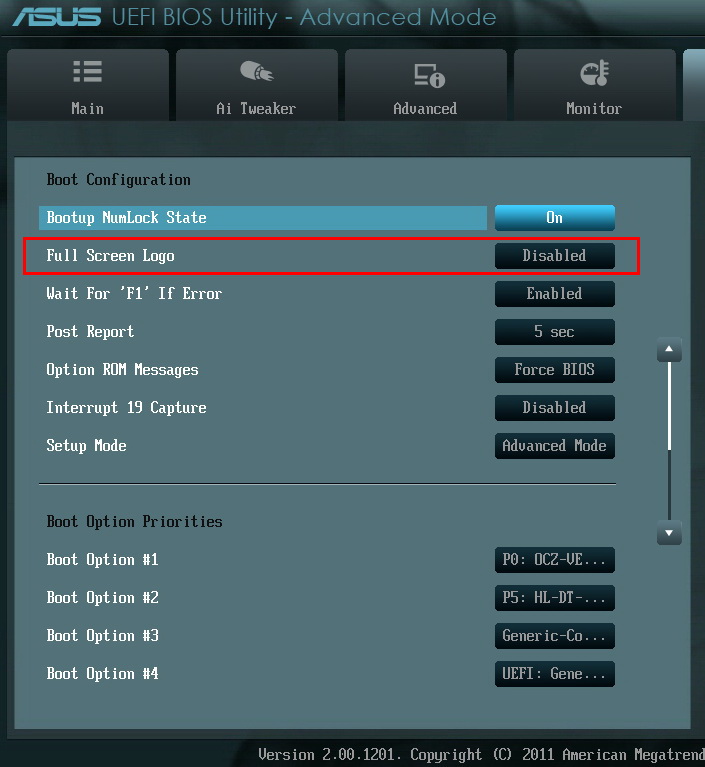
Task: Click the ASUS logo in header
Action: (x=56, y=17)
